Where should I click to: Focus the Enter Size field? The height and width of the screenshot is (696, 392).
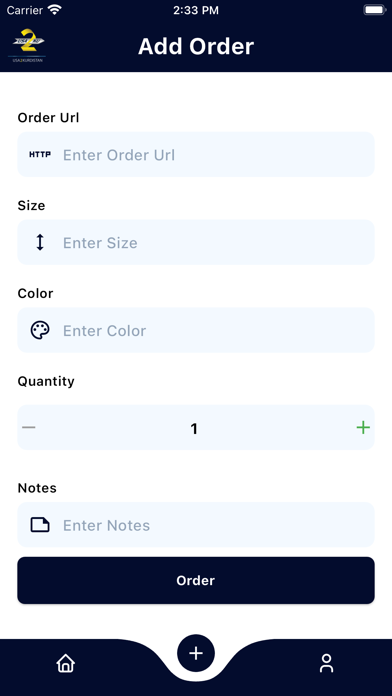pyautogui.click(x=196, y=242)
